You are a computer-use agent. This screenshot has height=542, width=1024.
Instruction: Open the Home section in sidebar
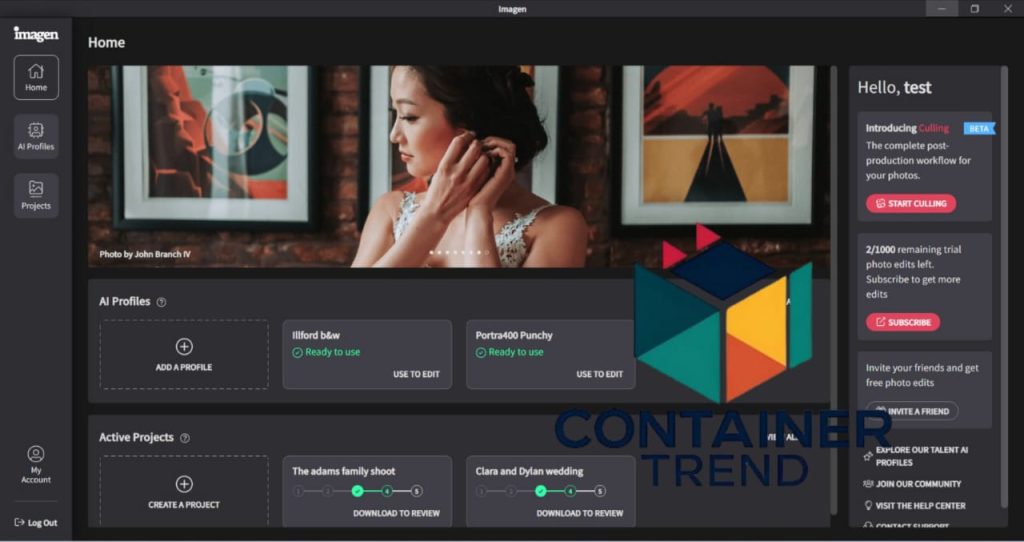click(36, 77)
